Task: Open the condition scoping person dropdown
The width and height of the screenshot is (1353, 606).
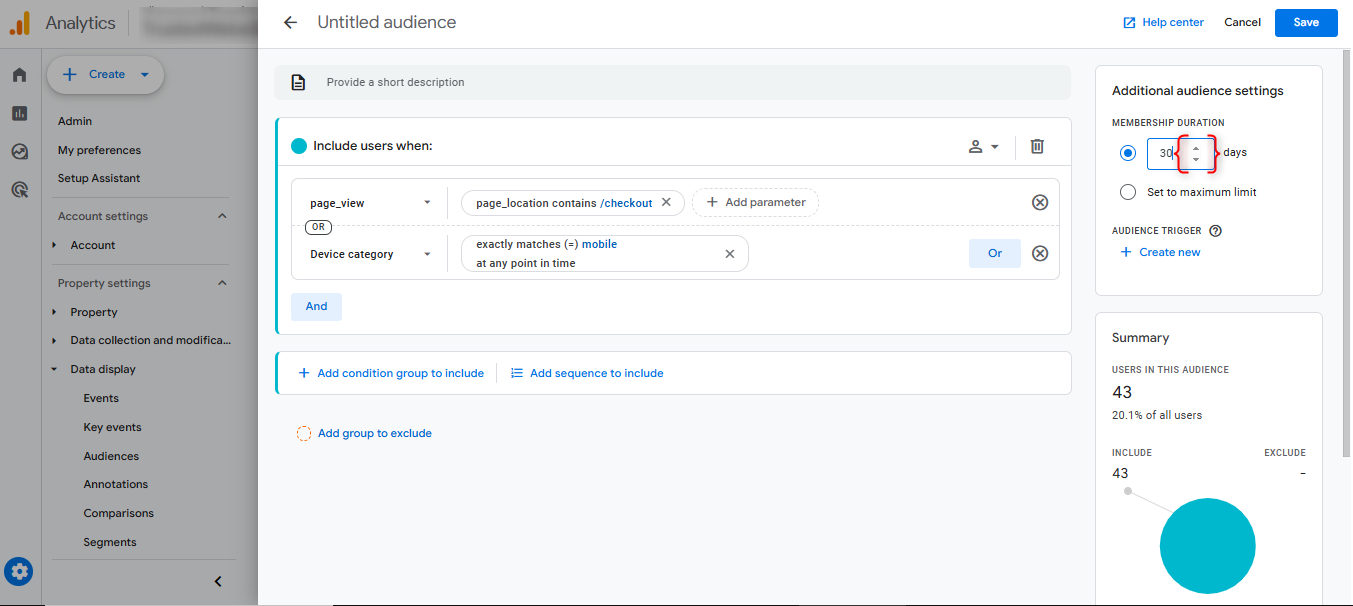Action: pos(983,146)
